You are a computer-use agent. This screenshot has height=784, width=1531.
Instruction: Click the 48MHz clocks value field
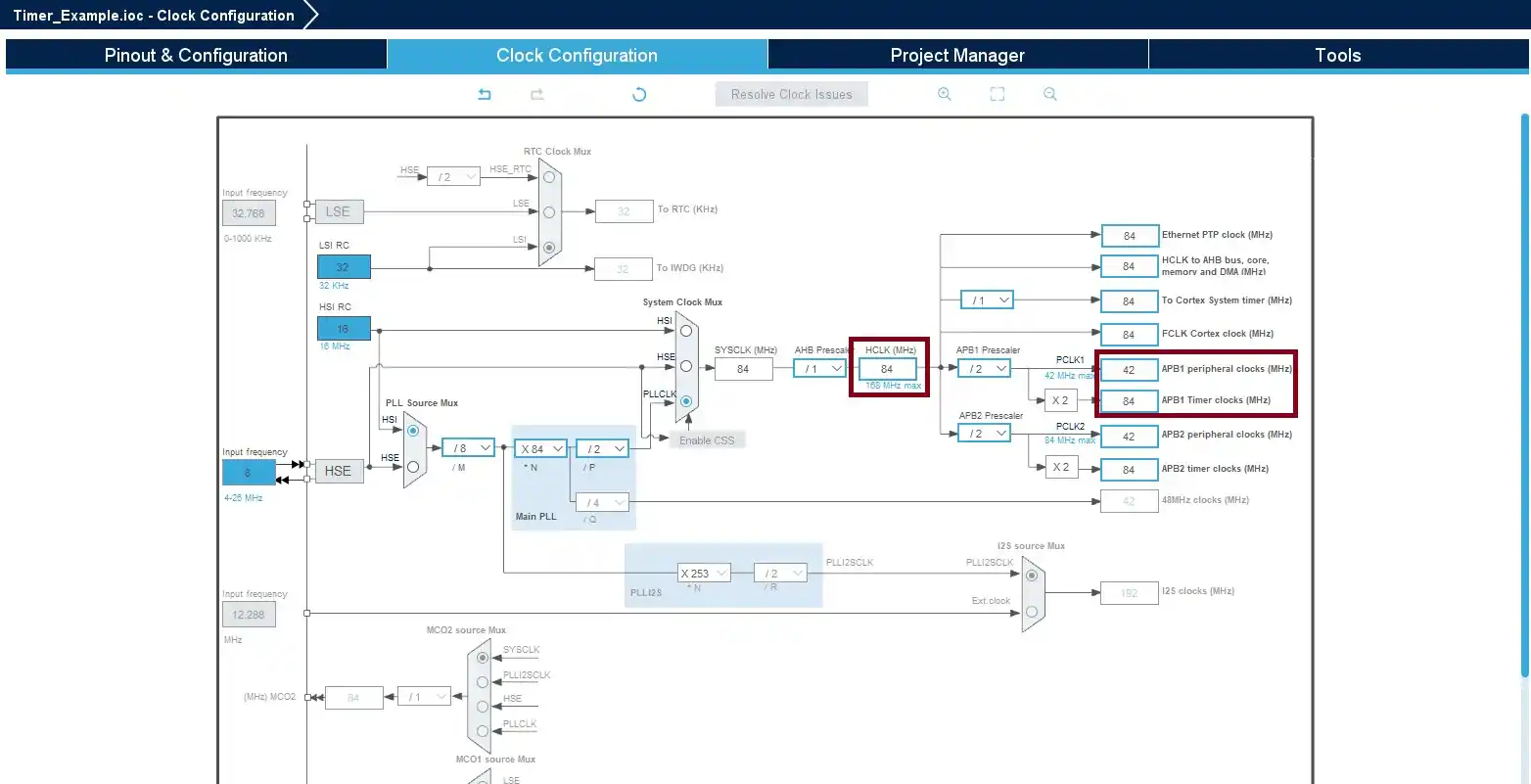pos(1129,501)
